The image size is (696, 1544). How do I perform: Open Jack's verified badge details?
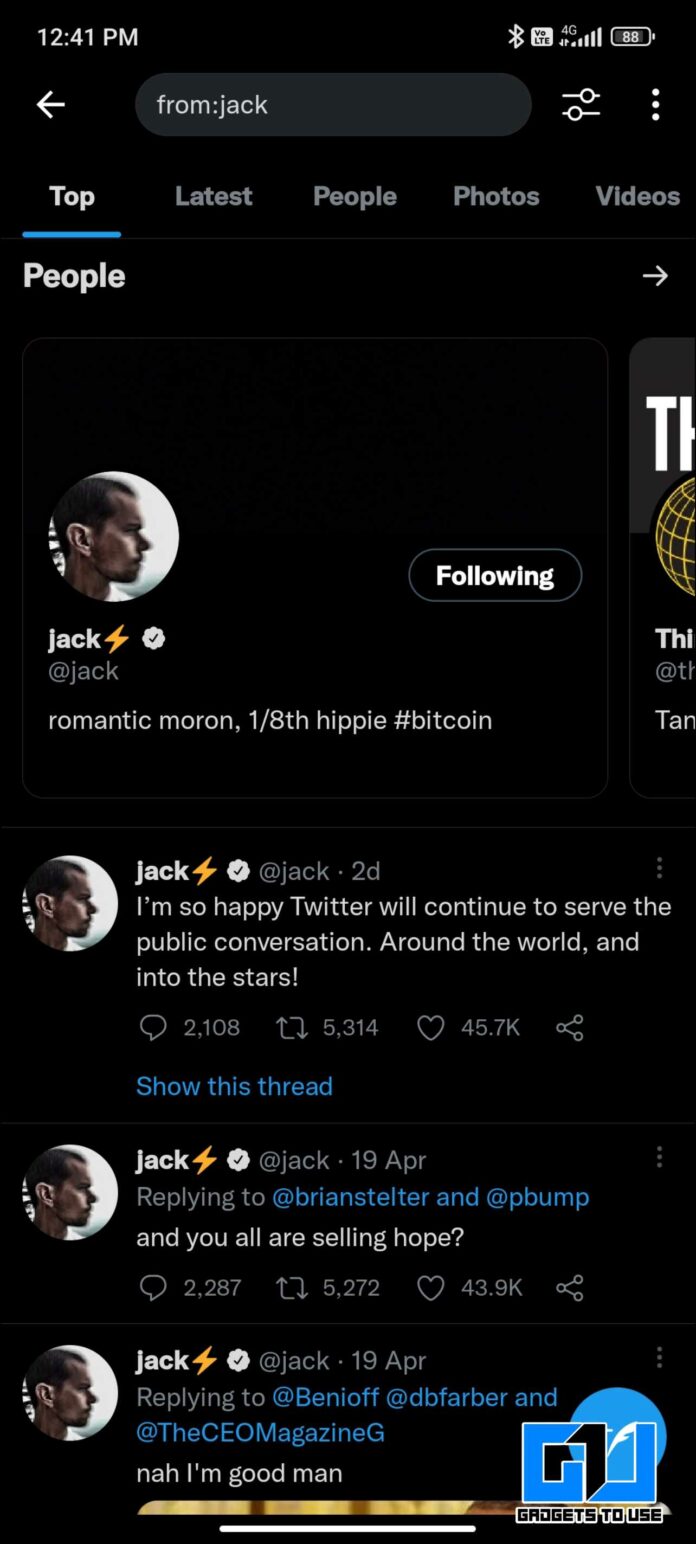[x=152, y=638]
